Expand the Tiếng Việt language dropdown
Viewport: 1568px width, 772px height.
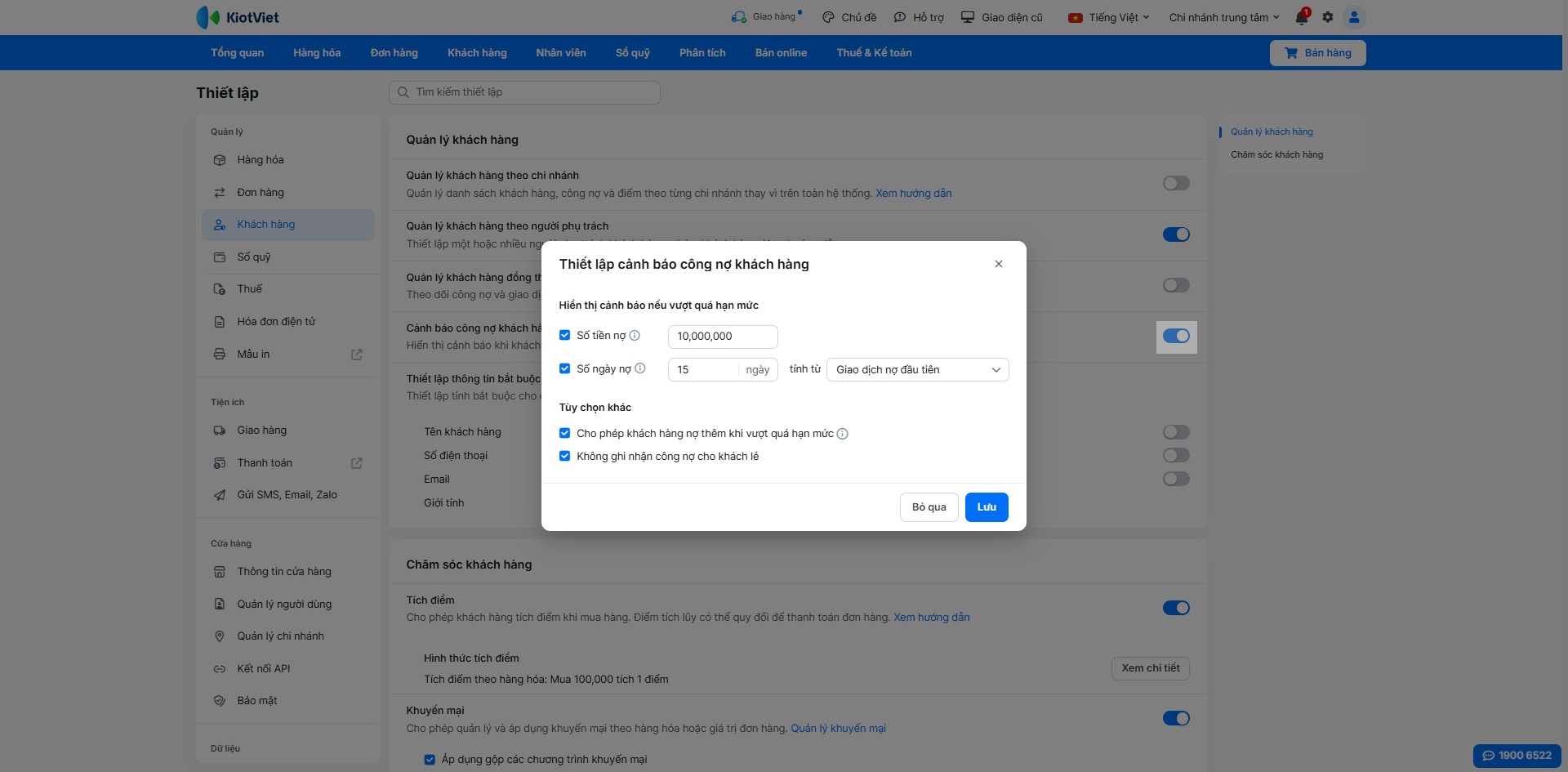point(1108,17)
